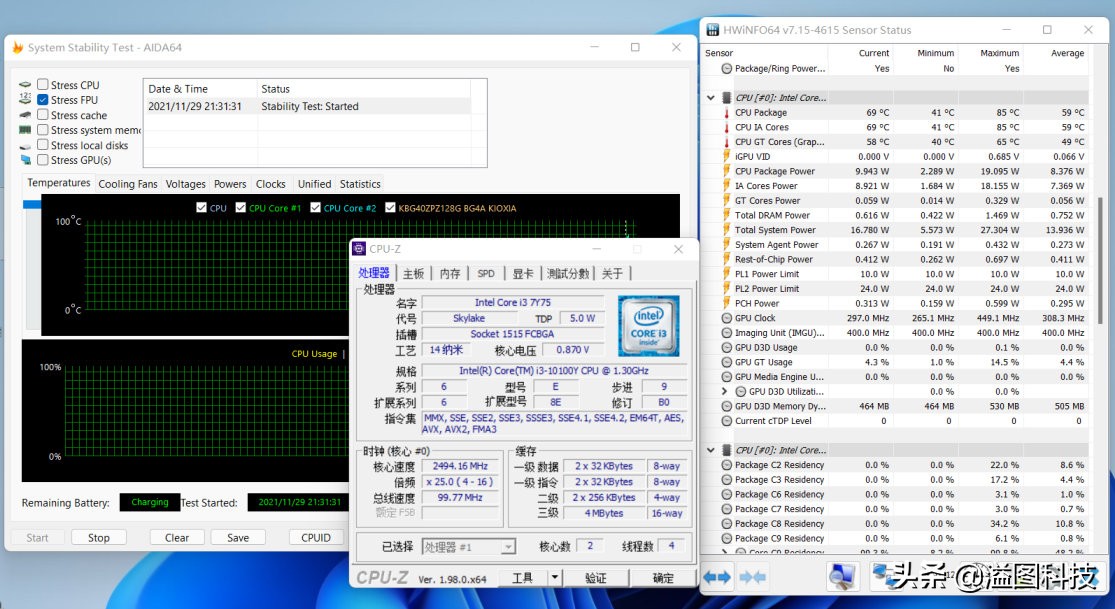The width and height of the screenshot is (1115, 609).
Task: Click memory module icon beside Stress system memory
Action: coord(25,129)
